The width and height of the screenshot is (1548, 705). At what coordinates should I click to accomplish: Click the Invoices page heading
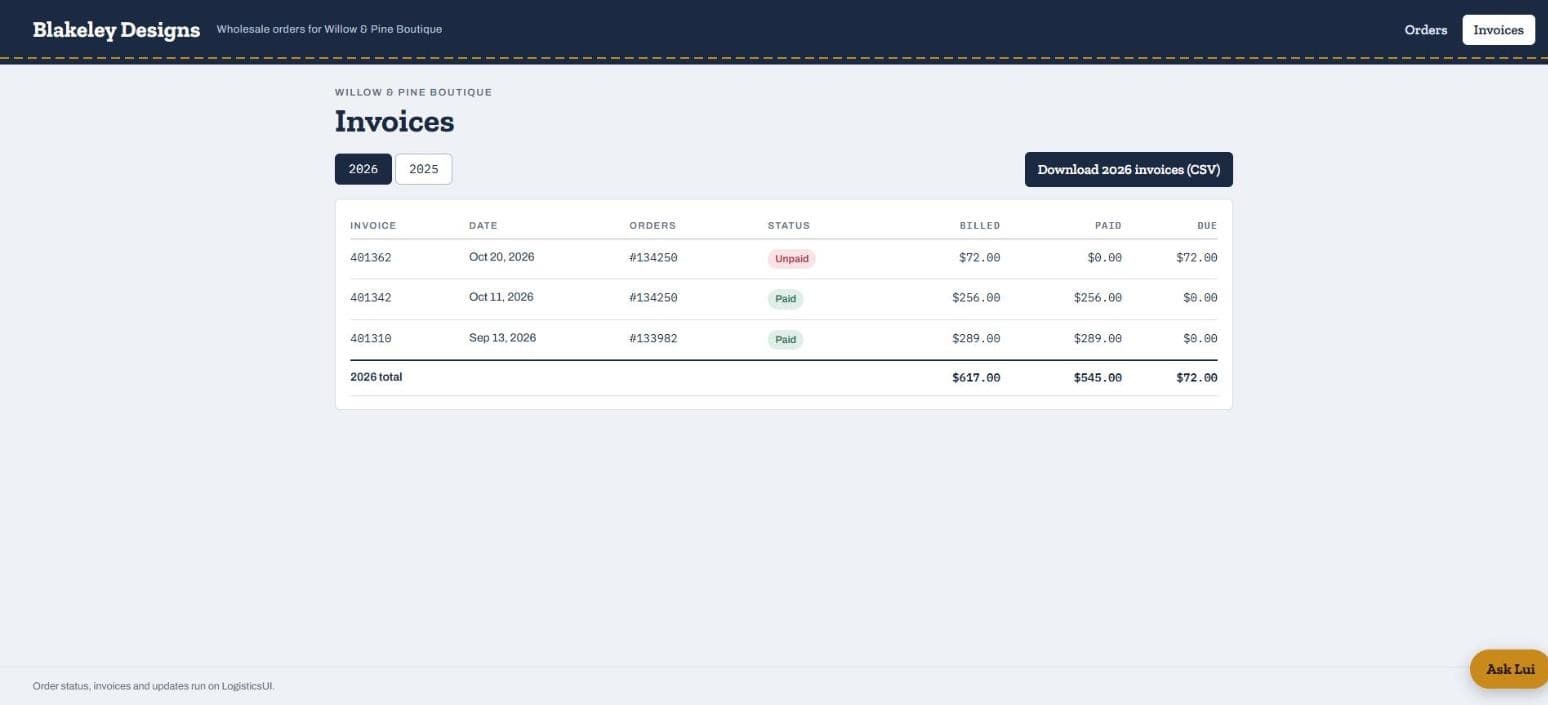[394, 122]
